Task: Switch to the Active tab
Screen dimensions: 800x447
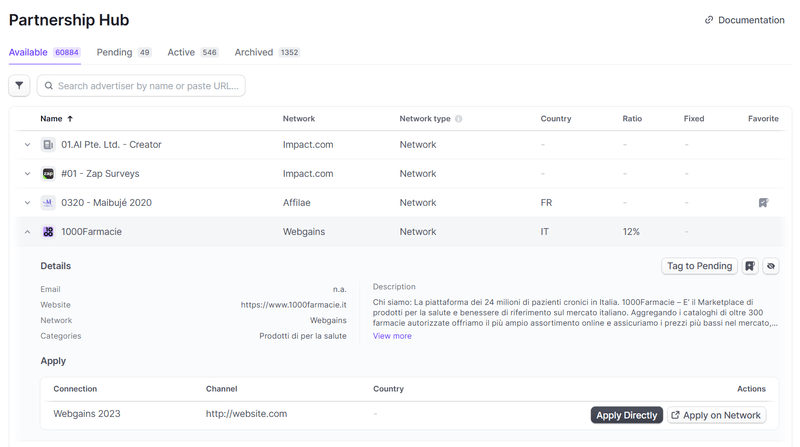Action: (x=193, y=52)
